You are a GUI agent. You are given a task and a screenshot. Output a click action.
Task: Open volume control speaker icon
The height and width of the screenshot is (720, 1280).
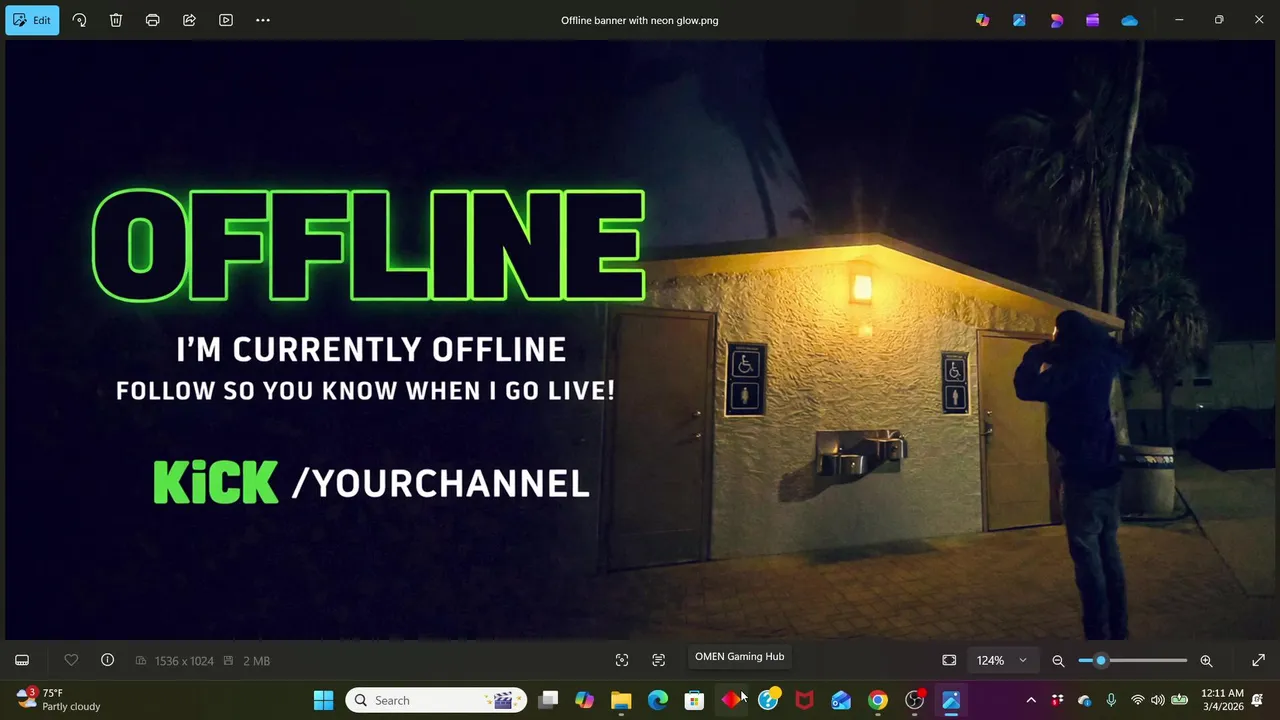(1158, 700)
